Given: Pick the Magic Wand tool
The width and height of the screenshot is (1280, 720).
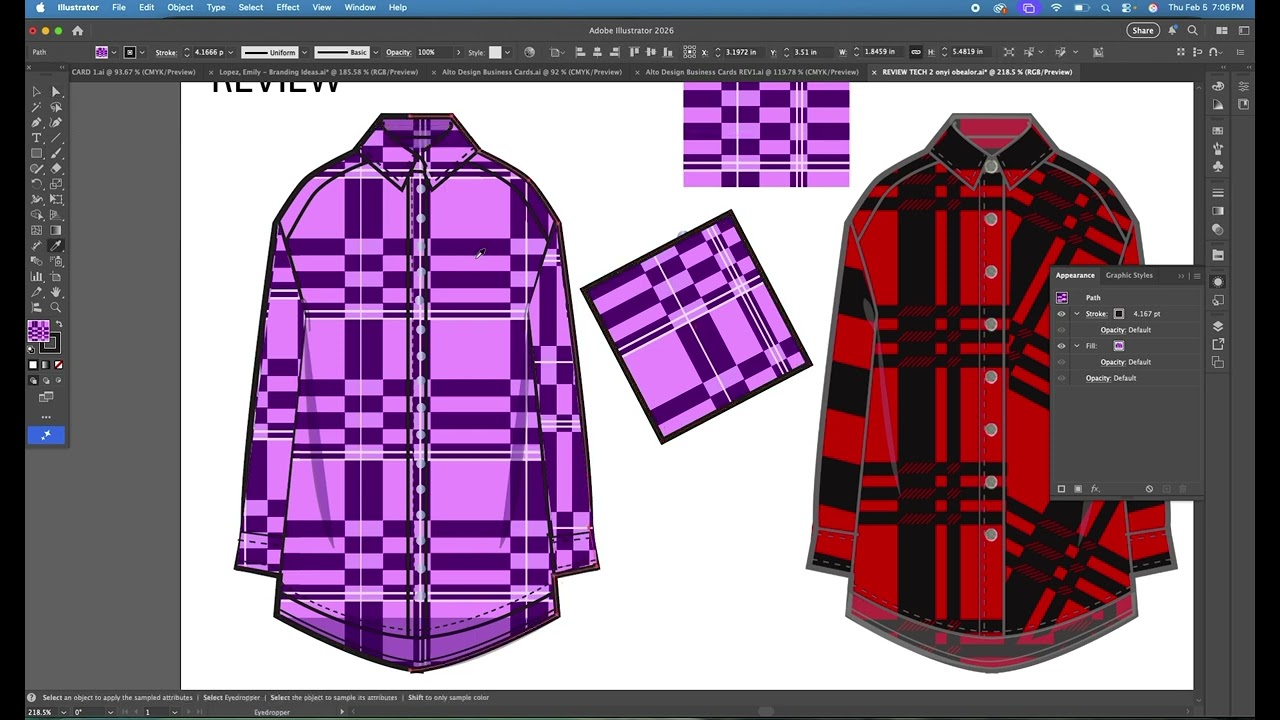Looking at the screenshot, I should tap(37, 107).
